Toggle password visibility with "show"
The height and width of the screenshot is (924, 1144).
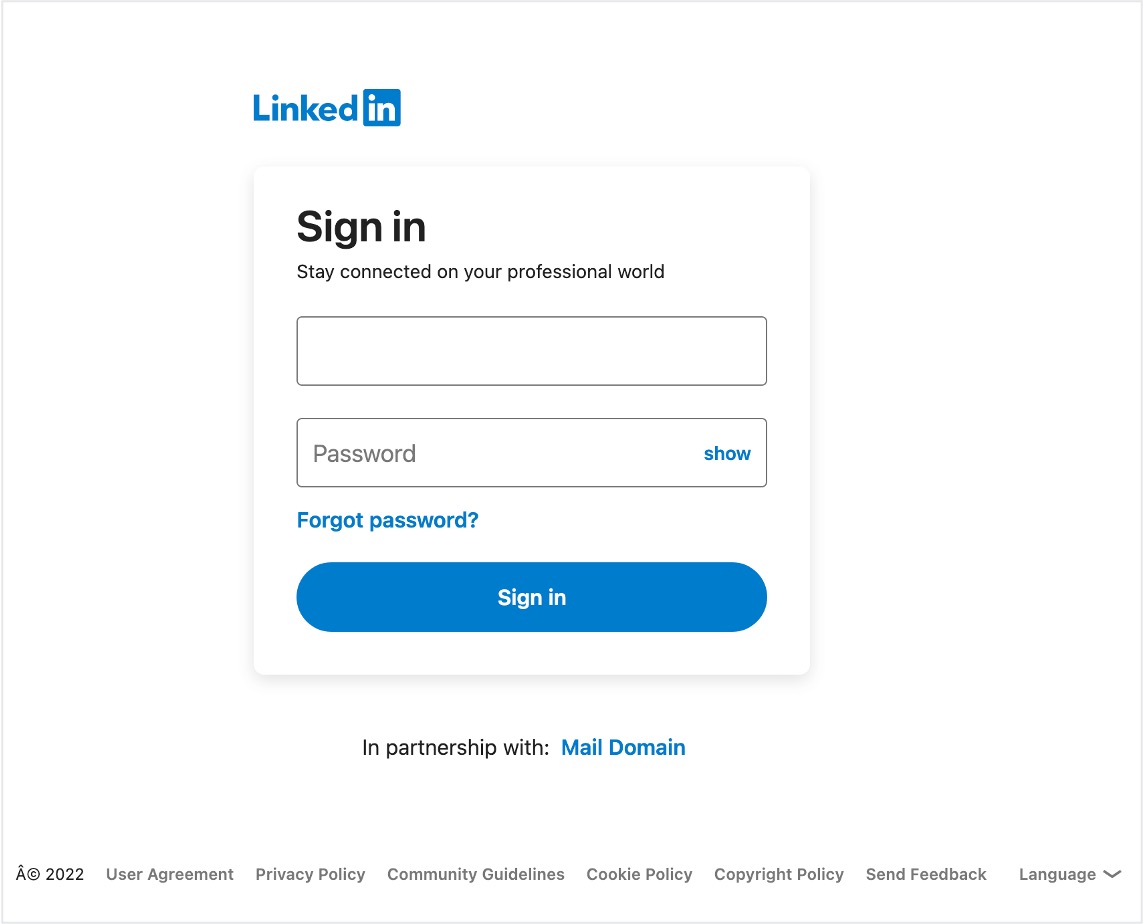click(727, 453)
